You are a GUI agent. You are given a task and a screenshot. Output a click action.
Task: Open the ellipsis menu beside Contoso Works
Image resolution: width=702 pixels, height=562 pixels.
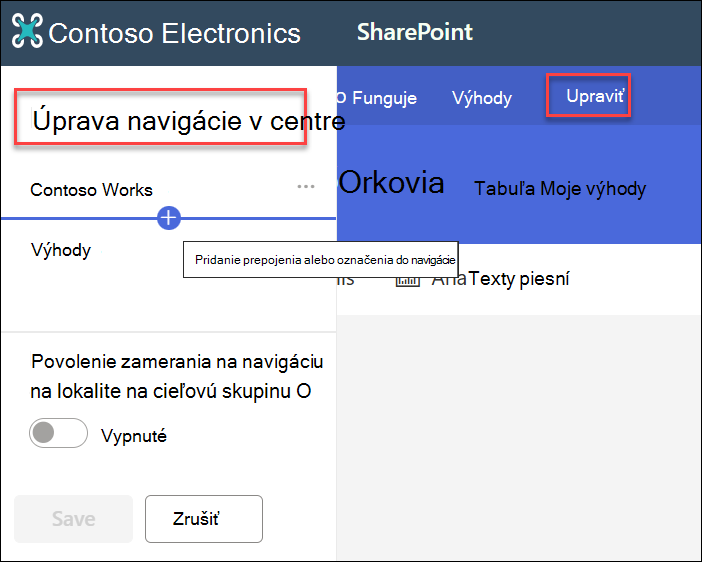[306, 186]
